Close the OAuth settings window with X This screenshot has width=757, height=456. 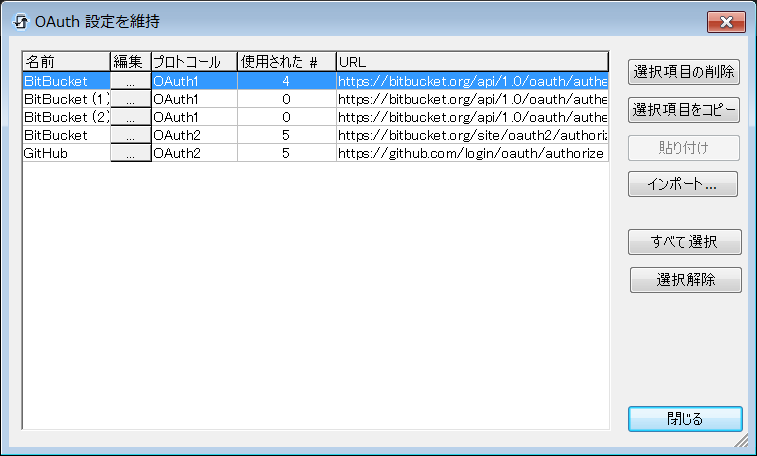click(726, 22)
